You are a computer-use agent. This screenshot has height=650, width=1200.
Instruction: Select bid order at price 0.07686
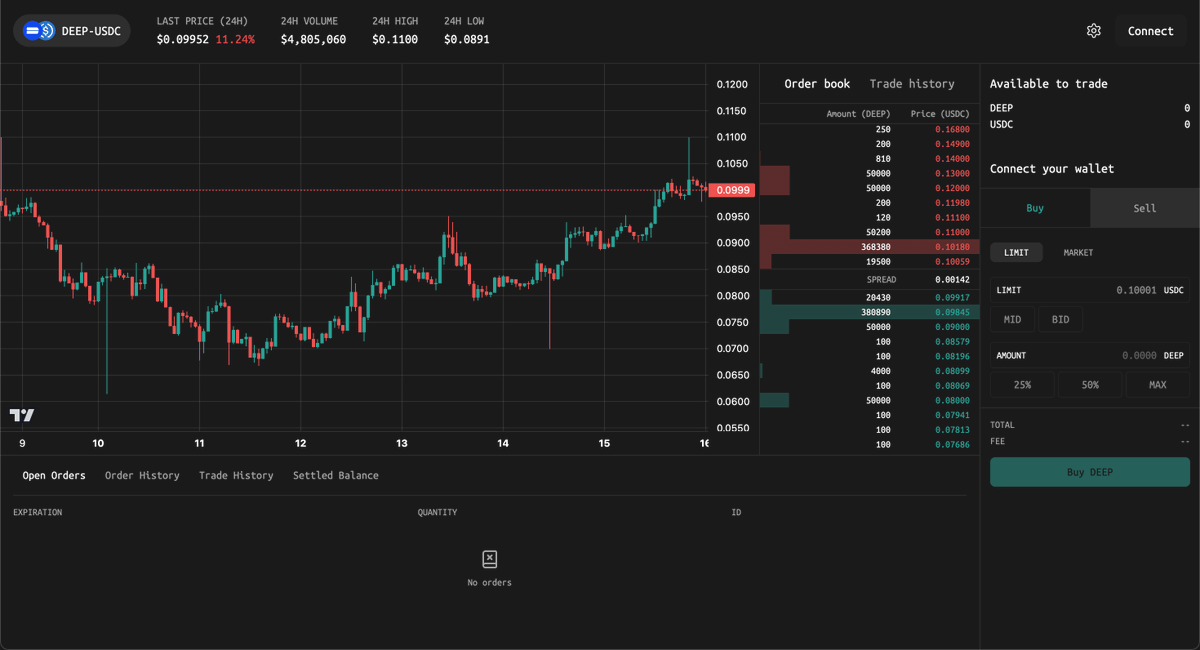point(870,444)
